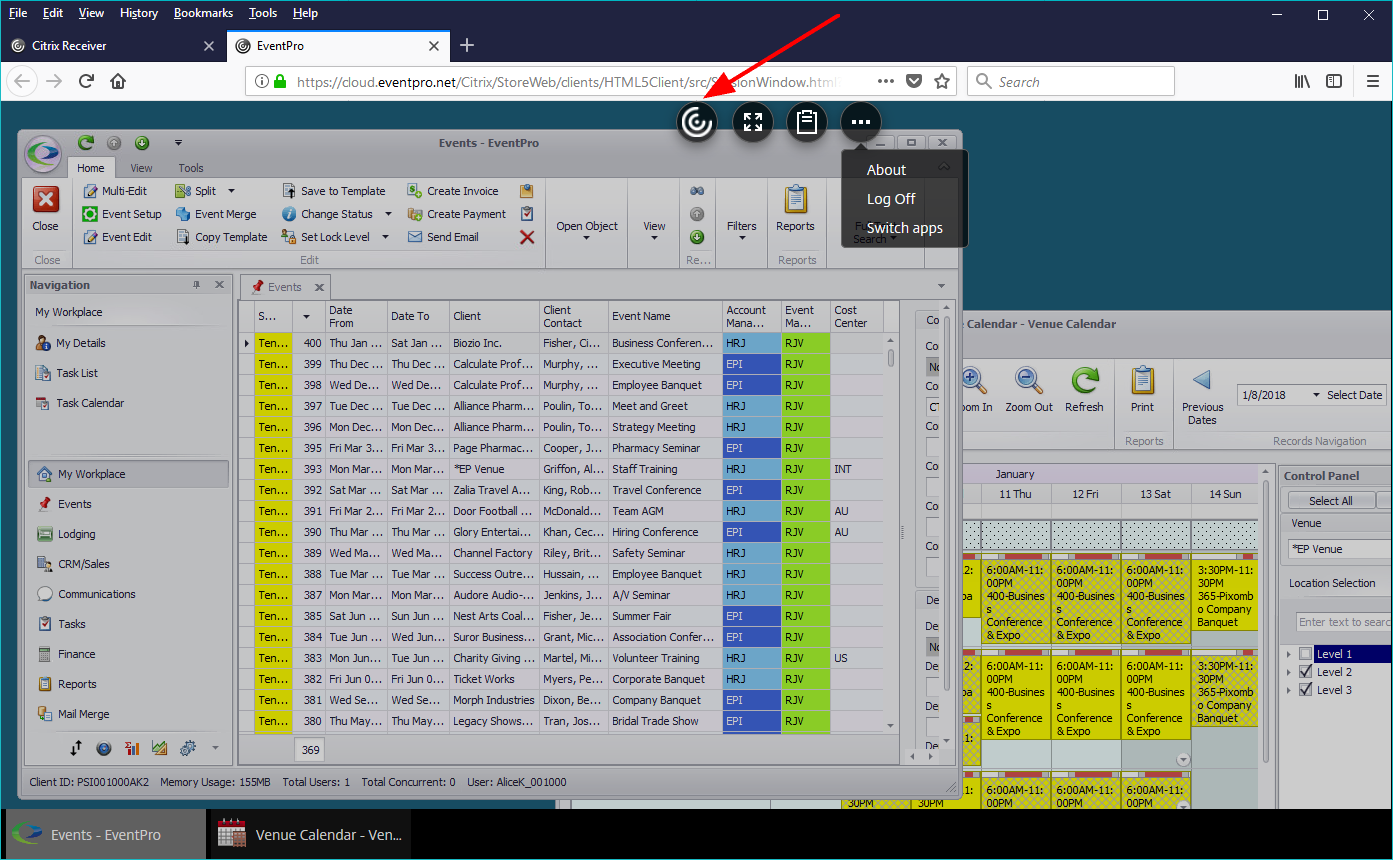Open CRM/Sales in navigation panel
1393x860 pixels.
point(84,564)
